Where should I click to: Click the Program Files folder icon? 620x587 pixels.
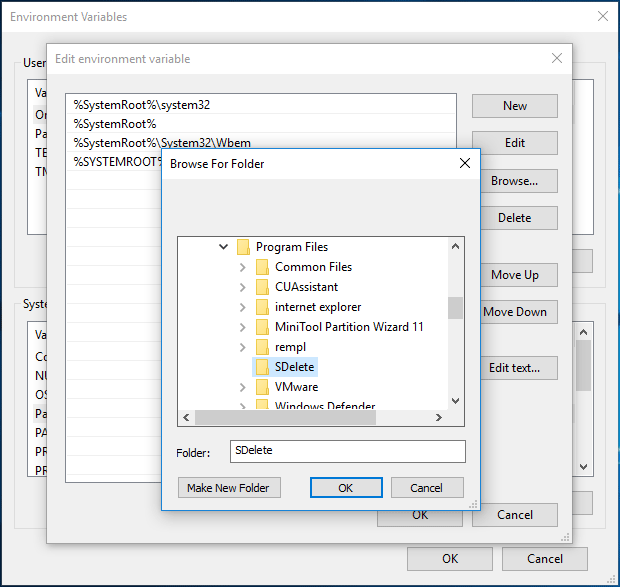click(243, 247)
